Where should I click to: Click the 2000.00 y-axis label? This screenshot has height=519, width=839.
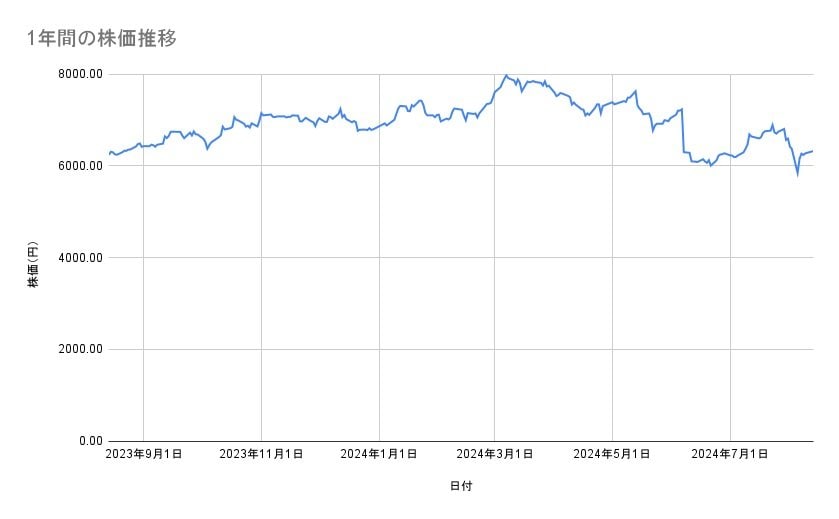click(x=79, y=349)
